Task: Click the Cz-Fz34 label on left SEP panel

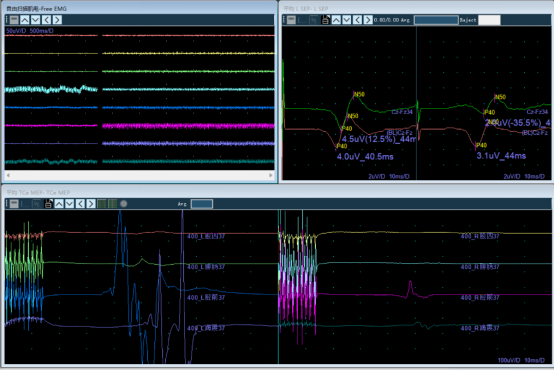Action: (402, 112)
